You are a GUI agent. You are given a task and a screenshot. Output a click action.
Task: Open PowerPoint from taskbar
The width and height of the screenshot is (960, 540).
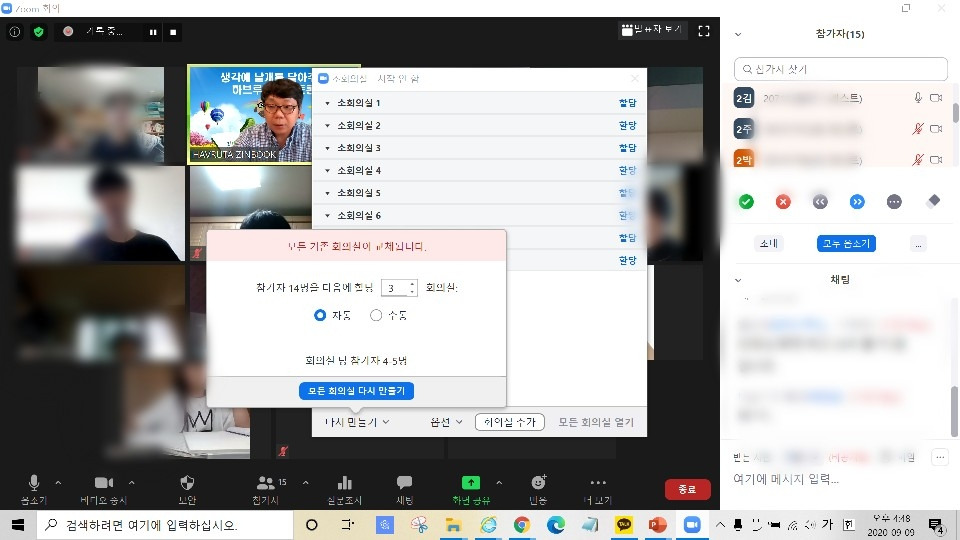(x=658, y=525)
